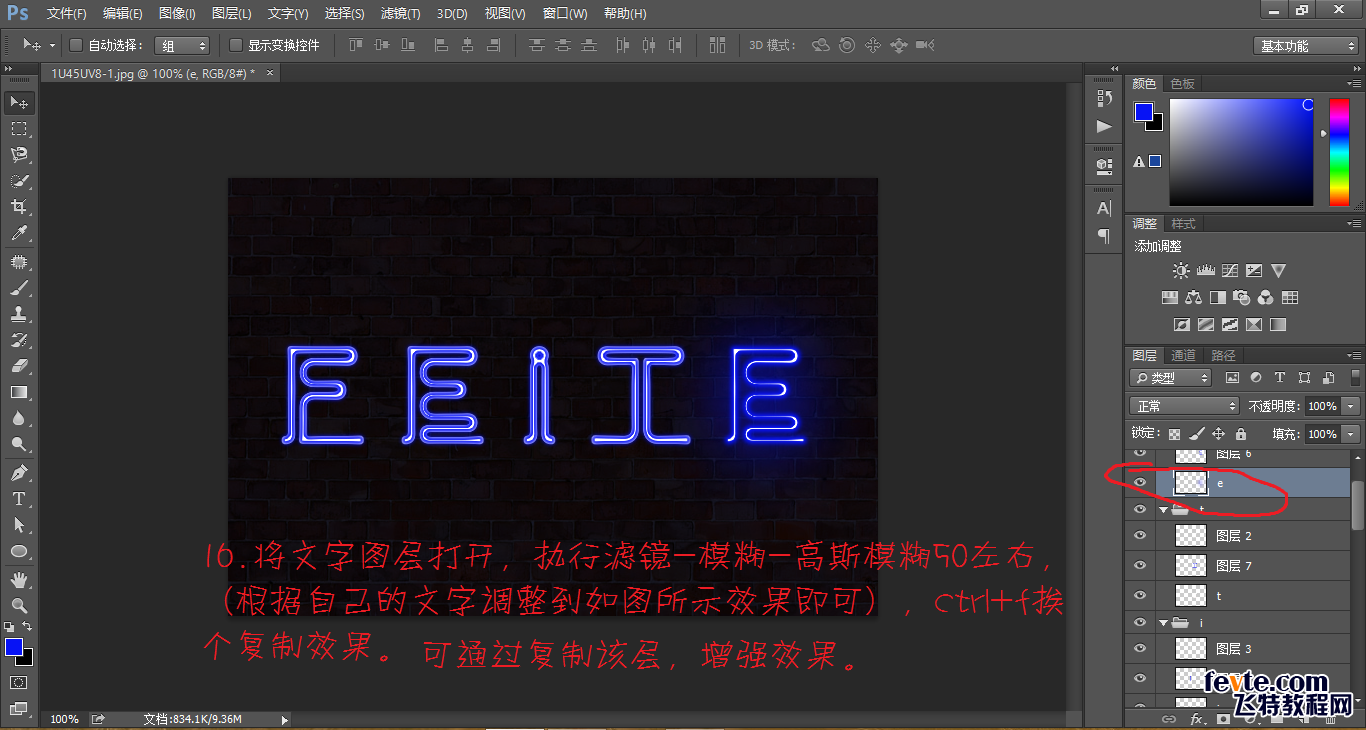The height and width of the screenshot is (730, 1366).
Task: Open the Character panel icon
Action: point(1104,208)
